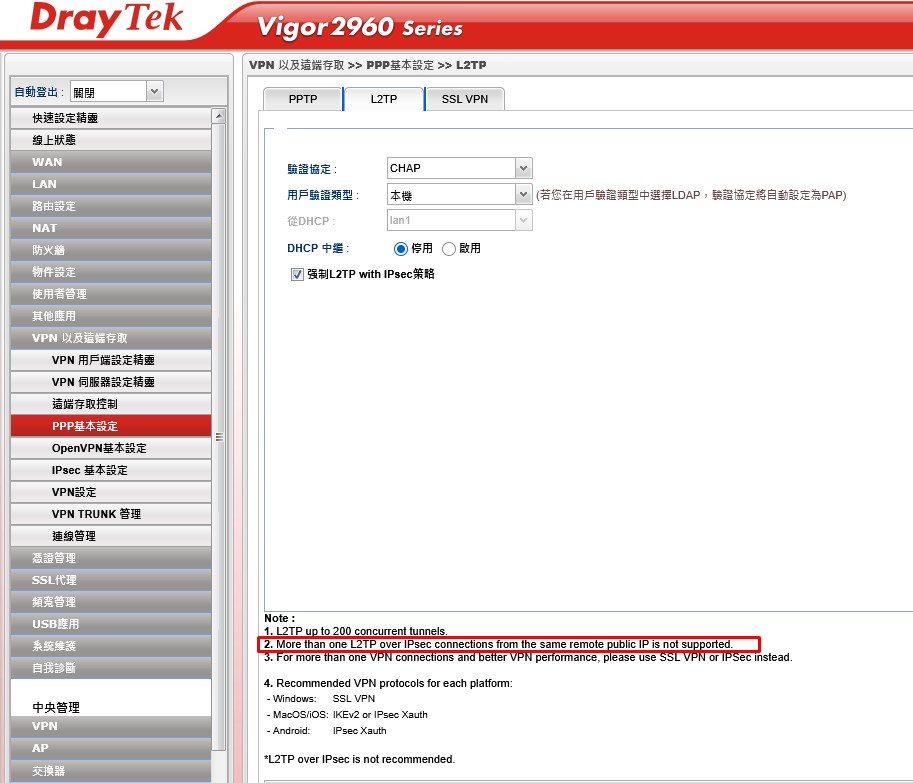Open the 自動登出 關閉 dropdown

(117, 91)
